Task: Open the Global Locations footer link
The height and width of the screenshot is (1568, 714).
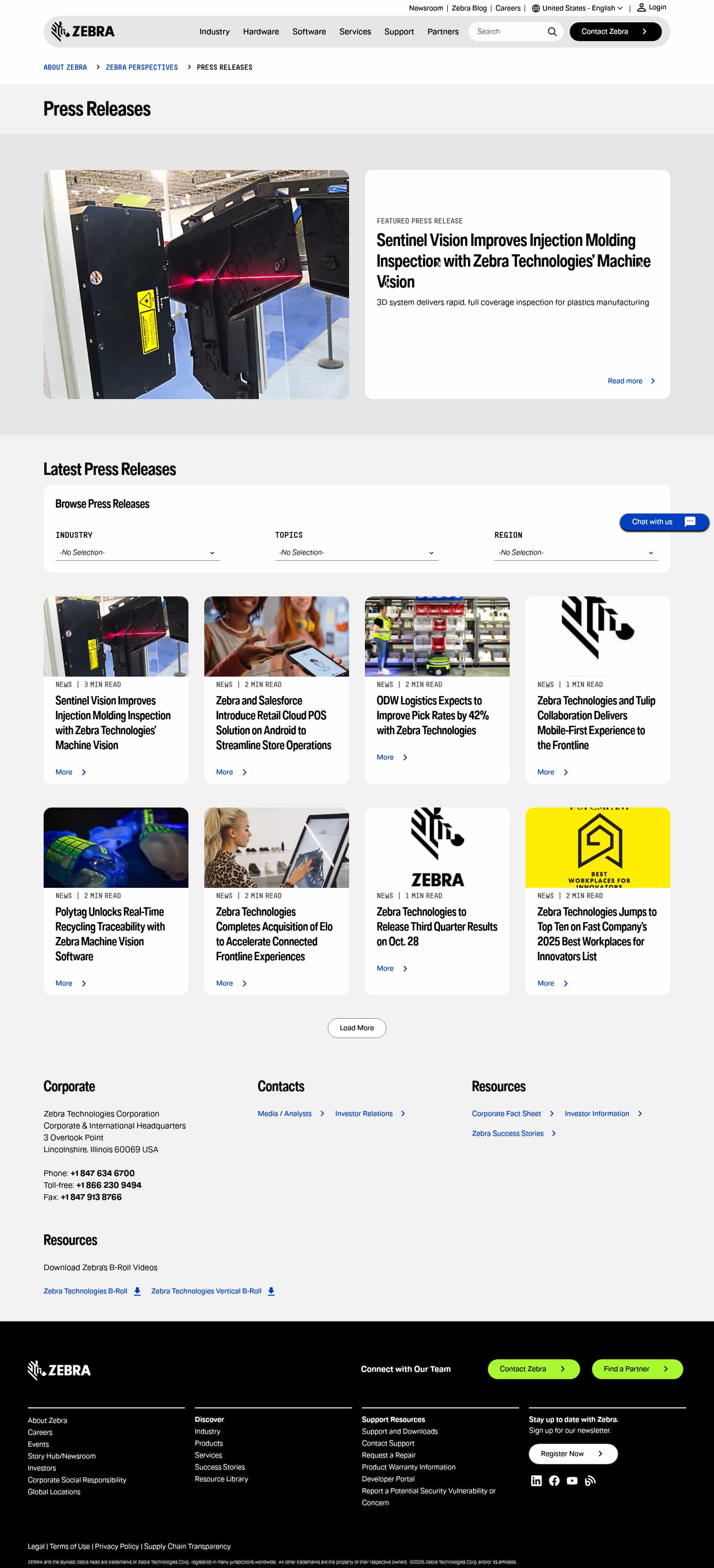Action: coord(54,1491)
